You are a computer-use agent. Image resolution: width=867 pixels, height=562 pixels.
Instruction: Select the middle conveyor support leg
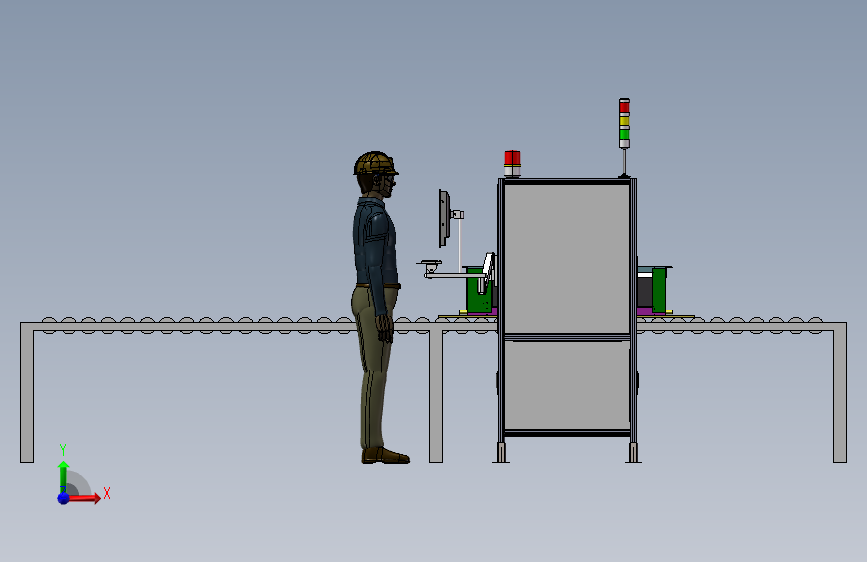tap(436, 397)
